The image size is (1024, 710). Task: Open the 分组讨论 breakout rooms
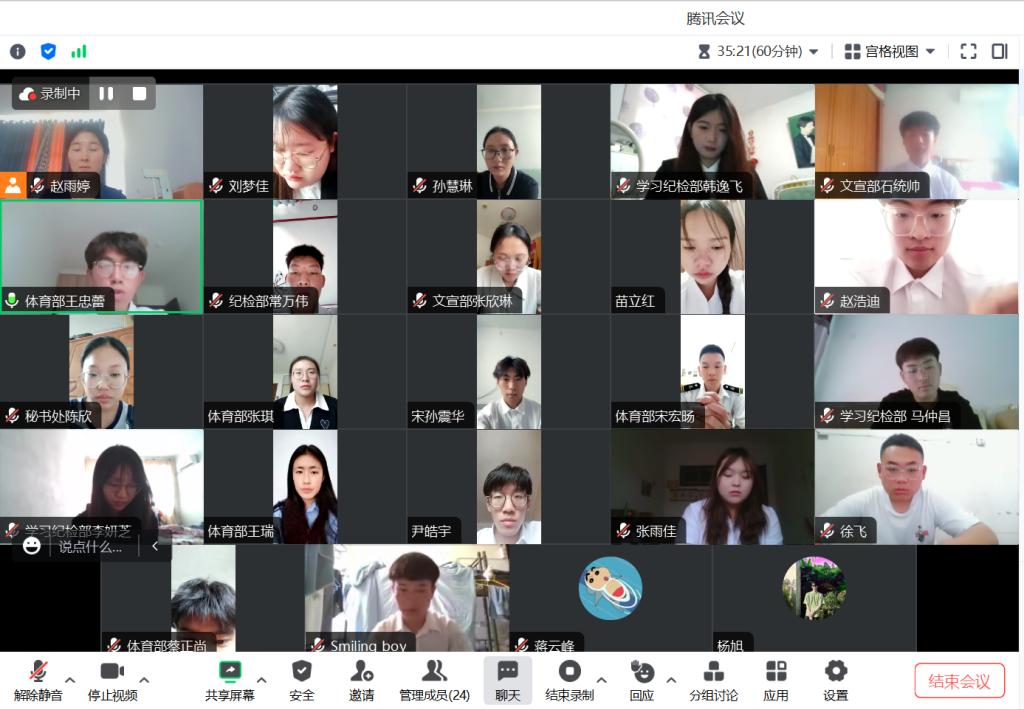click(x=714, y=680)
